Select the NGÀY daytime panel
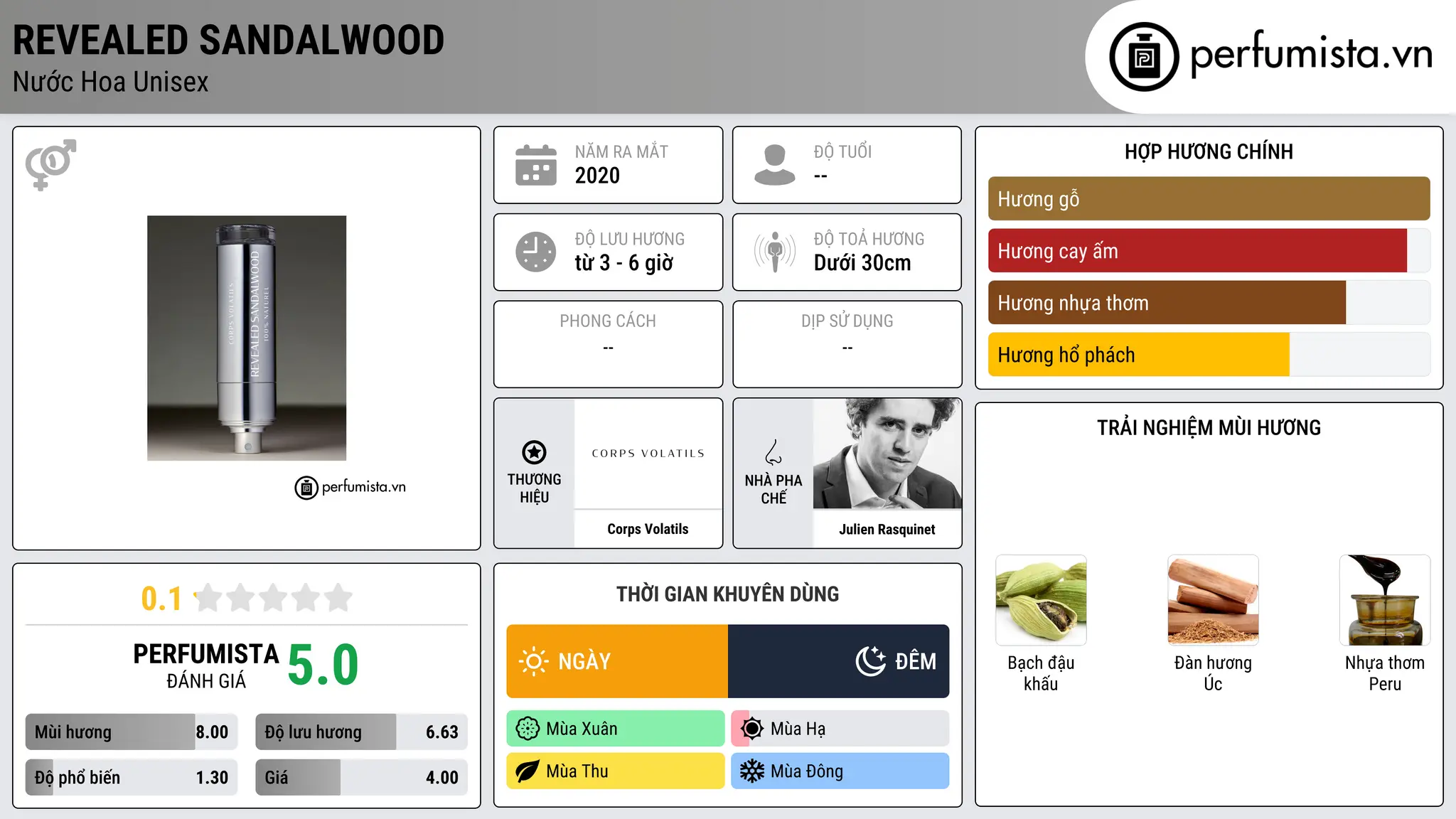Image resolution: width=1456 pixels, height=819 pixels. (617, 661)
